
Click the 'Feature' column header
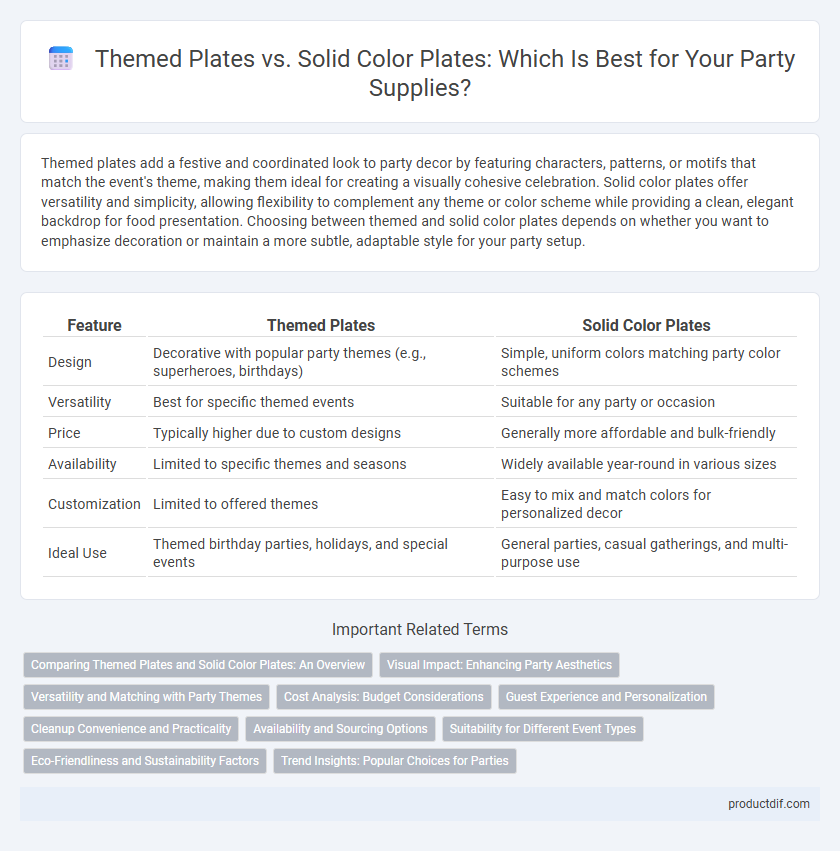tap(94, 325)
